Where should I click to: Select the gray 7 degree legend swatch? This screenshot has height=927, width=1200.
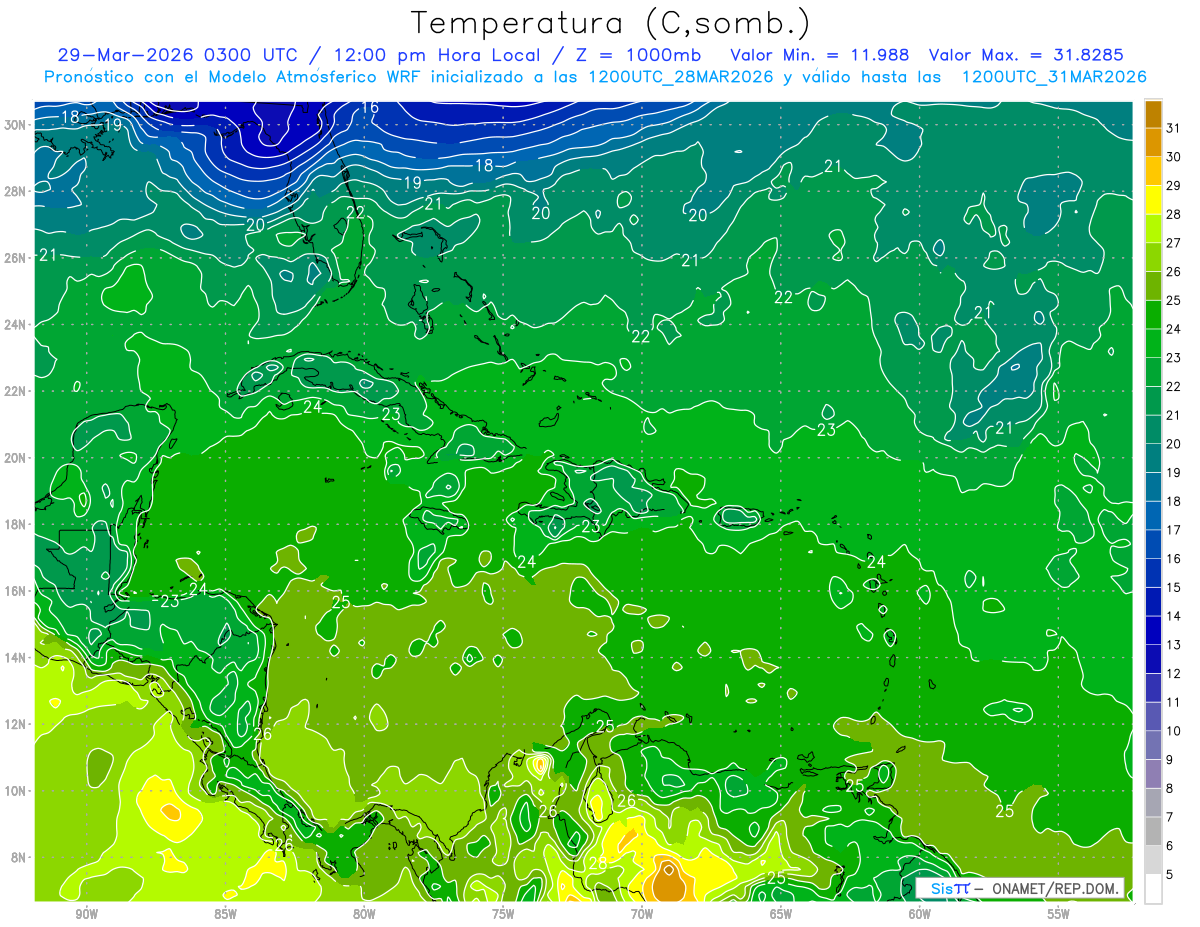pos(1153,803)
